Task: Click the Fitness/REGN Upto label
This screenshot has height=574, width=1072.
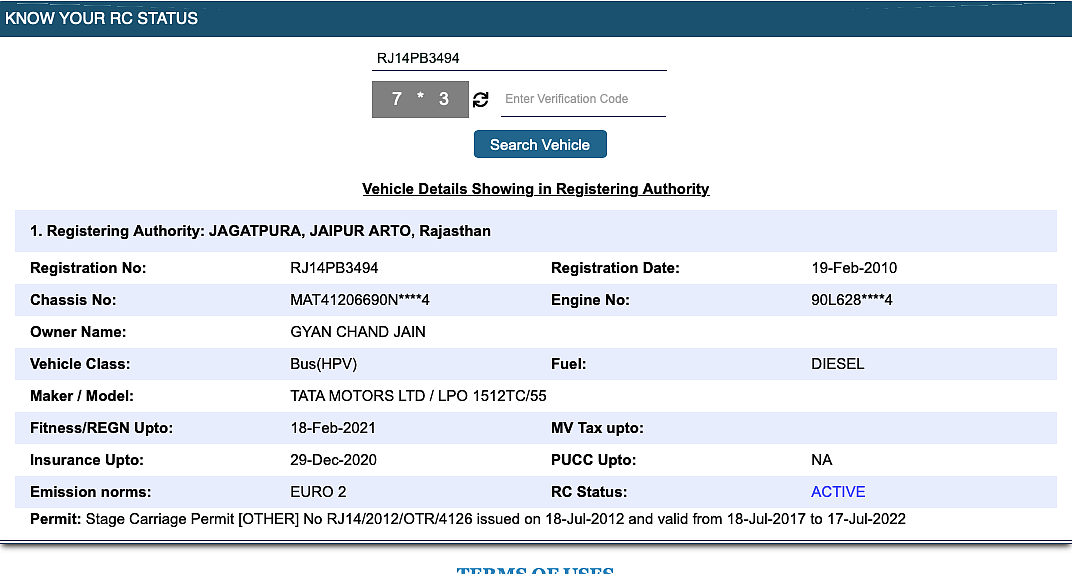Action: coord(101,428)
